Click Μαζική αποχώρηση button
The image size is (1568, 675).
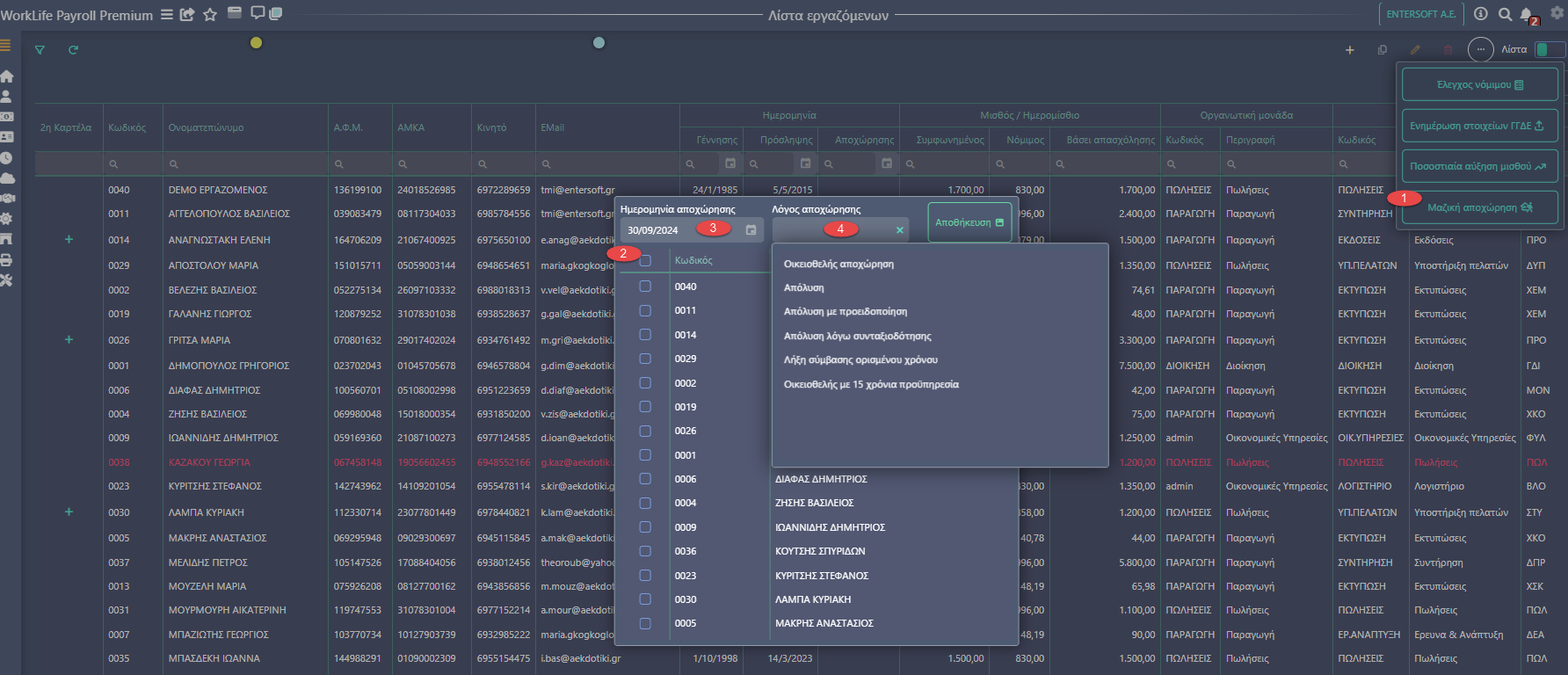pyautogui.click(x=1480, y=207)
